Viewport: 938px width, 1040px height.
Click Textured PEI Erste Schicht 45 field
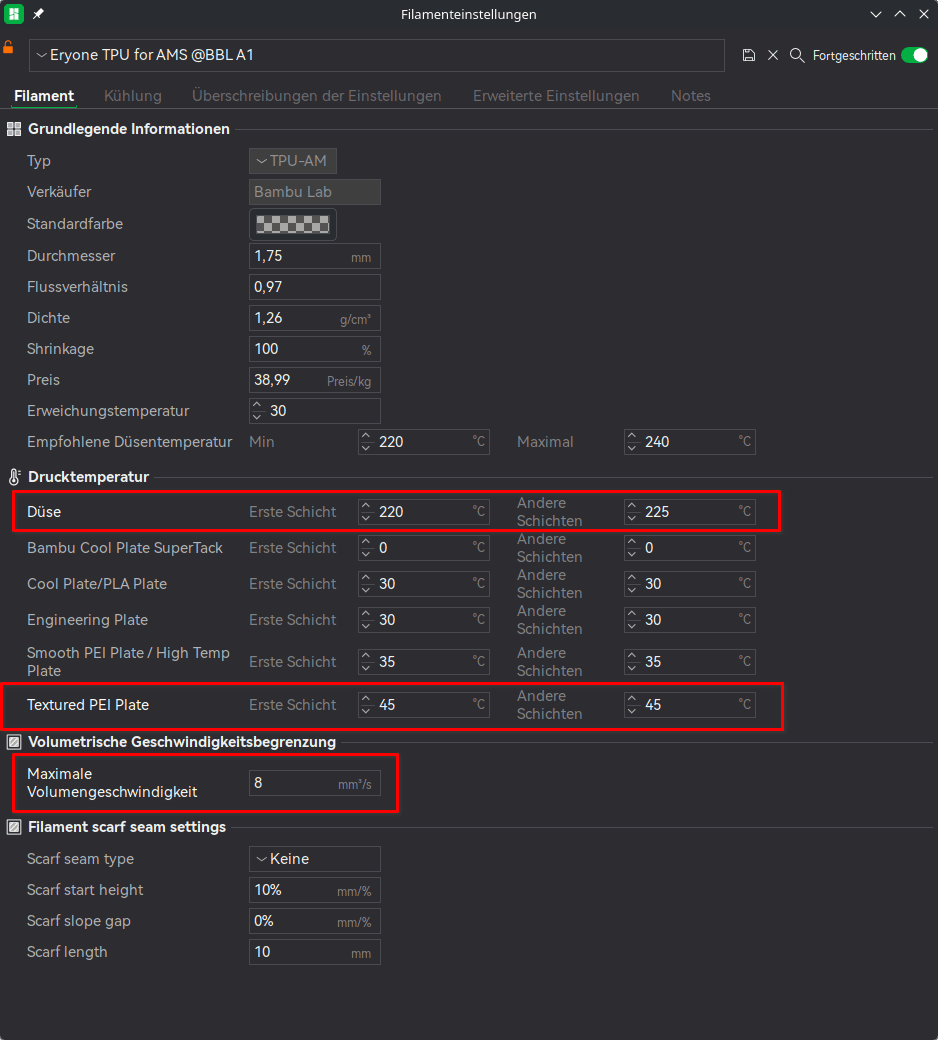424,705
